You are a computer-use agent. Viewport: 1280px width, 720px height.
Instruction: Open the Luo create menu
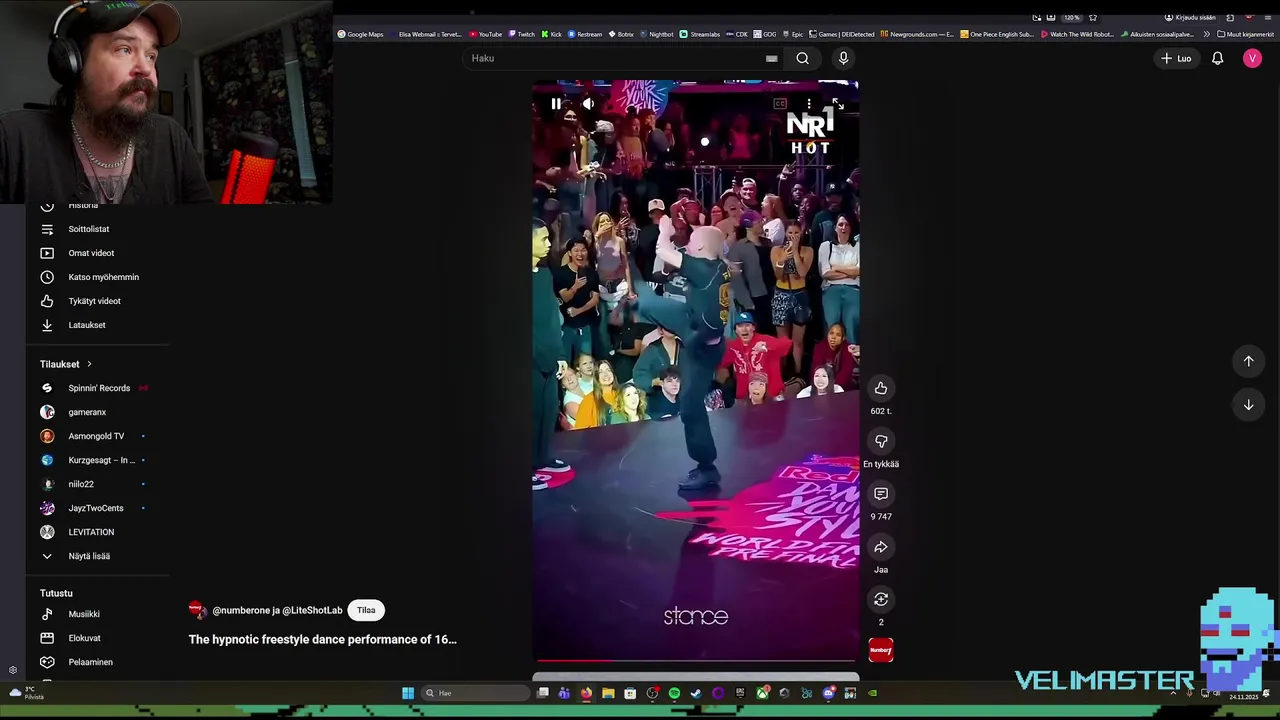tap(1176, 58)
